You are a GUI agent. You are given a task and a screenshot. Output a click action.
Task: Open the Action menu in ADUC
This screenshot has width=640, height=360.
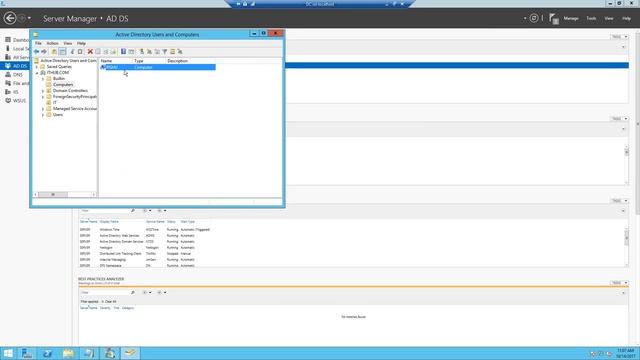(x=52, y=43)
